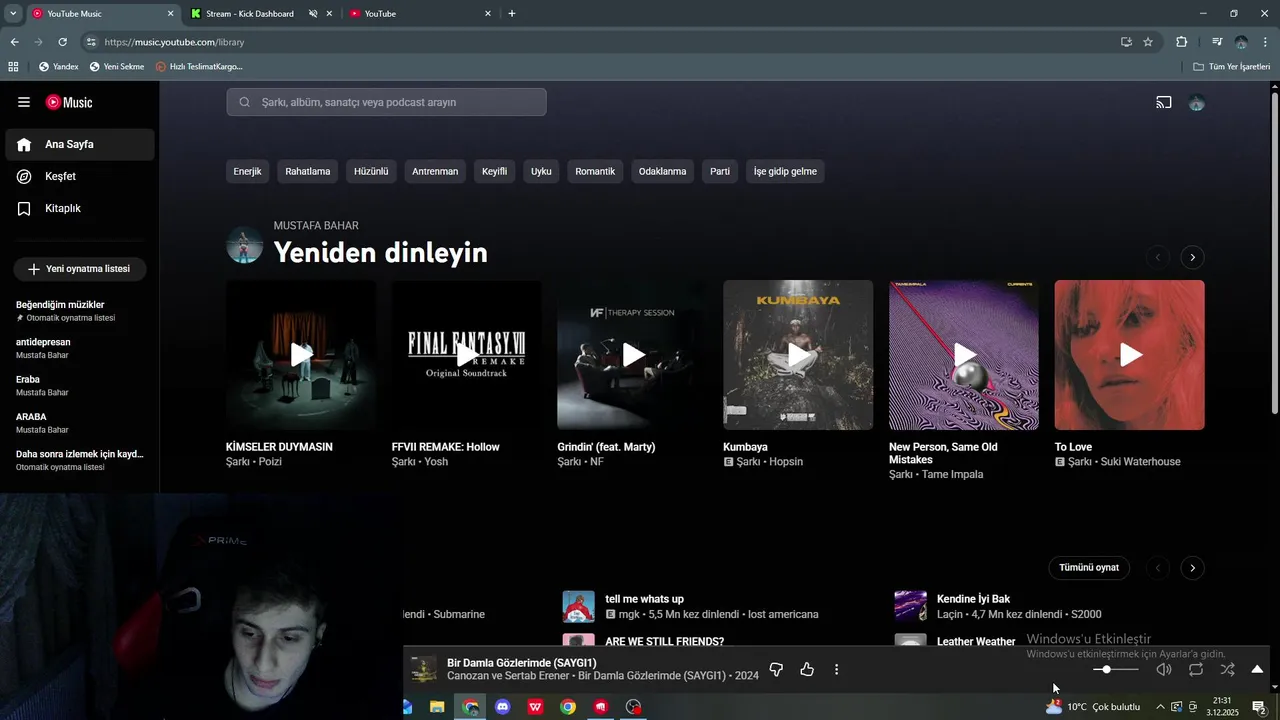Open Keşfet in the sidebar
This screenshot has height=720, width=1280.
(x=80, y=176)
